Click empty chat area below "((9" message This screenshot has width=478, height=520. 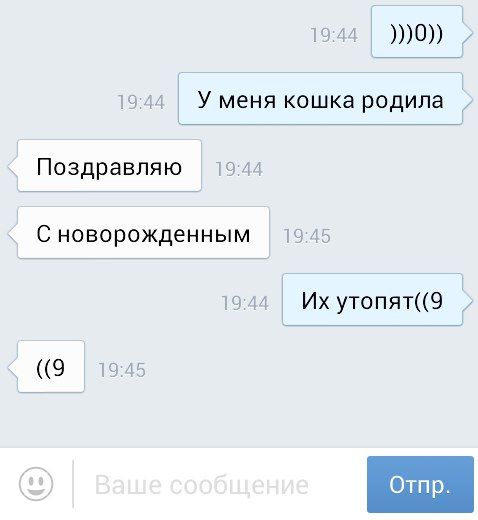[x=239, y=422]
